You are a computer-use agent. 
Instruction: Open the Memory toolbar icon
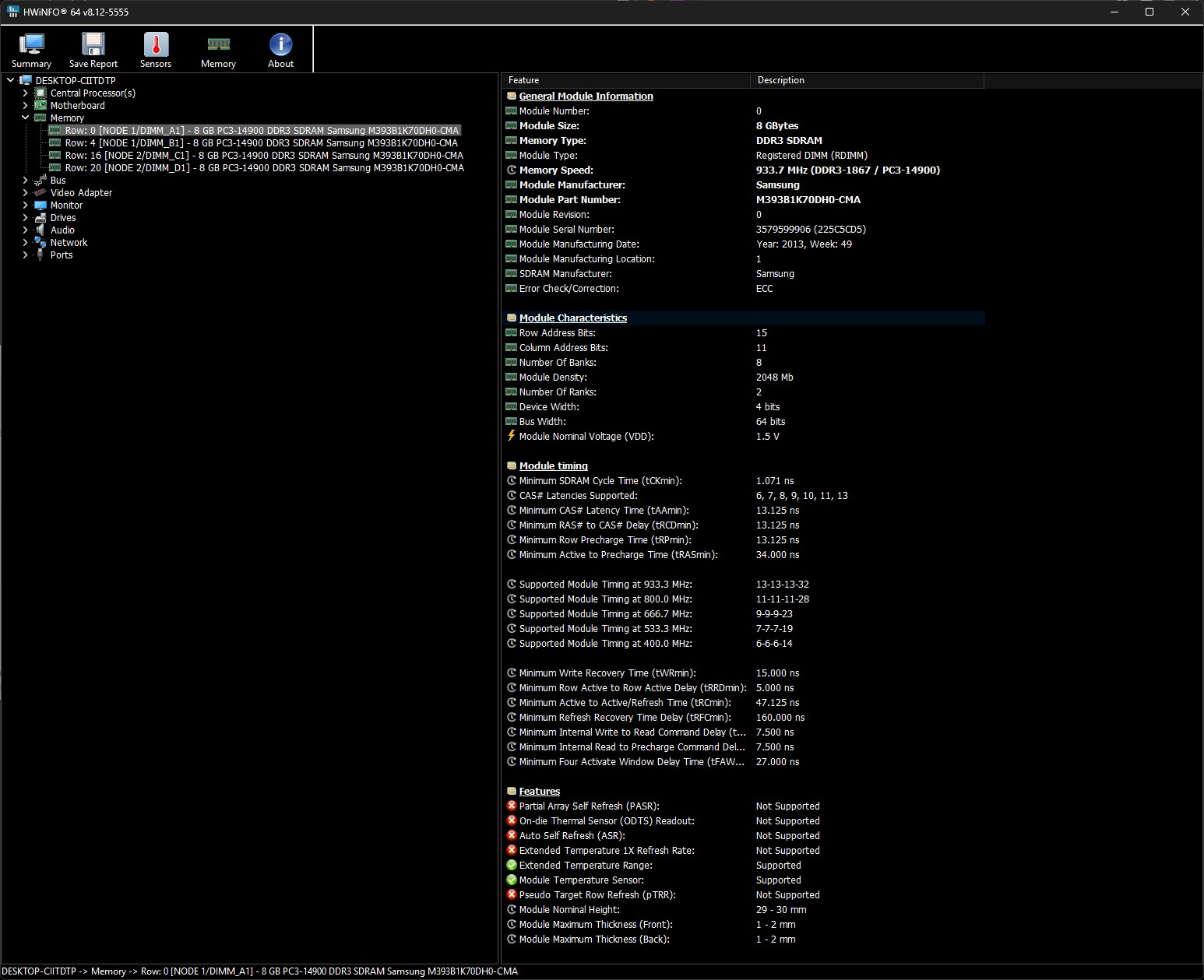pos(218,44)
